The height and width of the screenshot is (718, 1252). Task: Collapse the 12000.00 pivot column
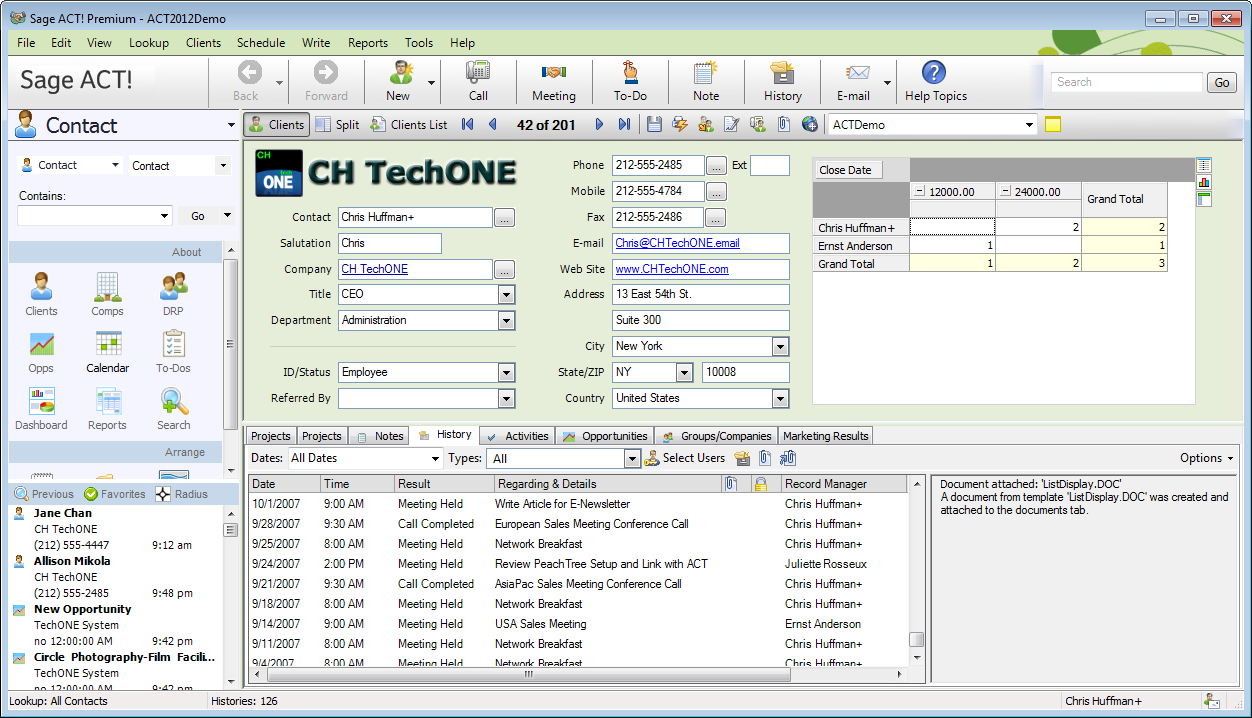point(920,192)
